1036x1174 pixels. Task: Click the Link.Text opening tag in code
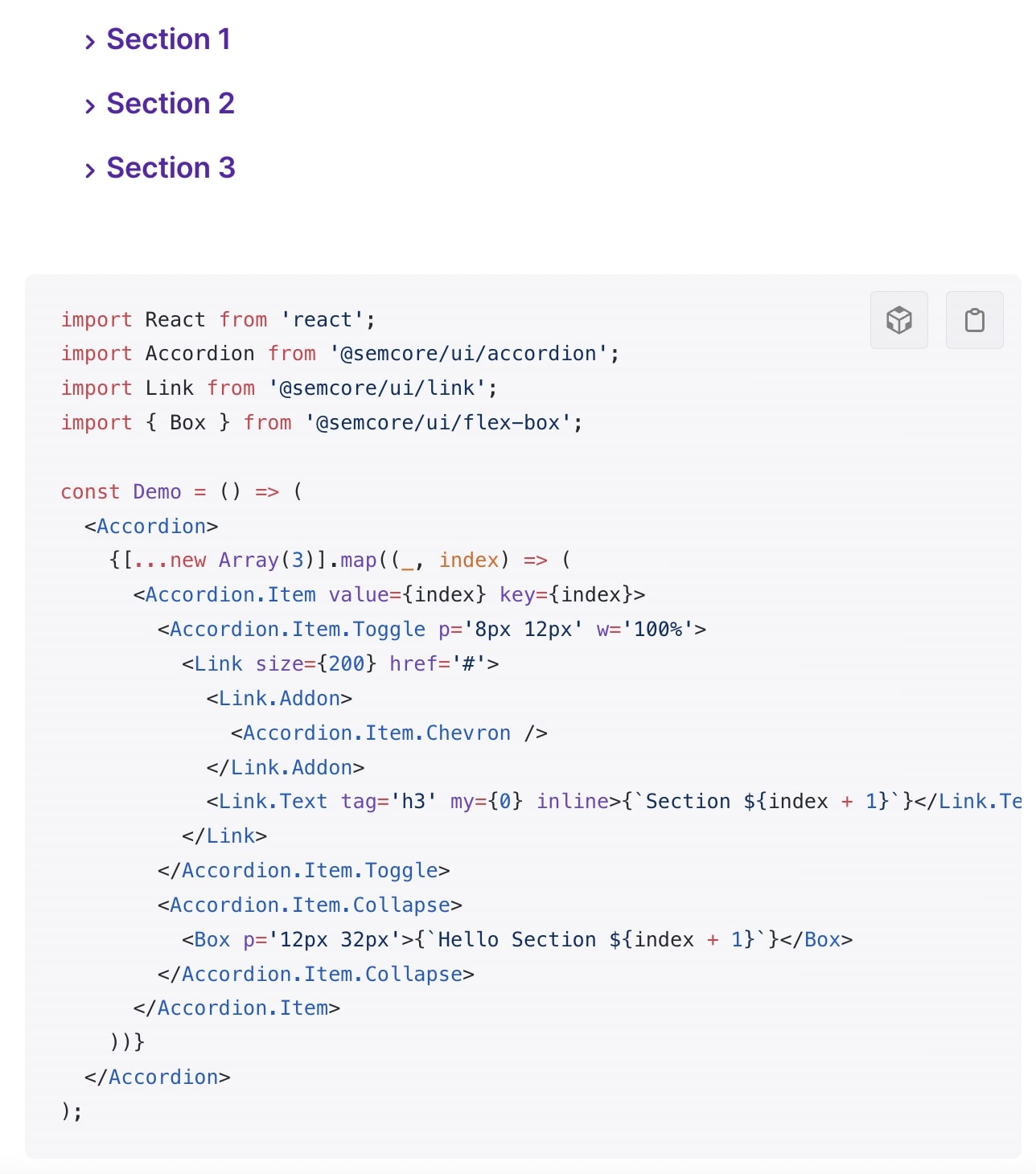273,802
